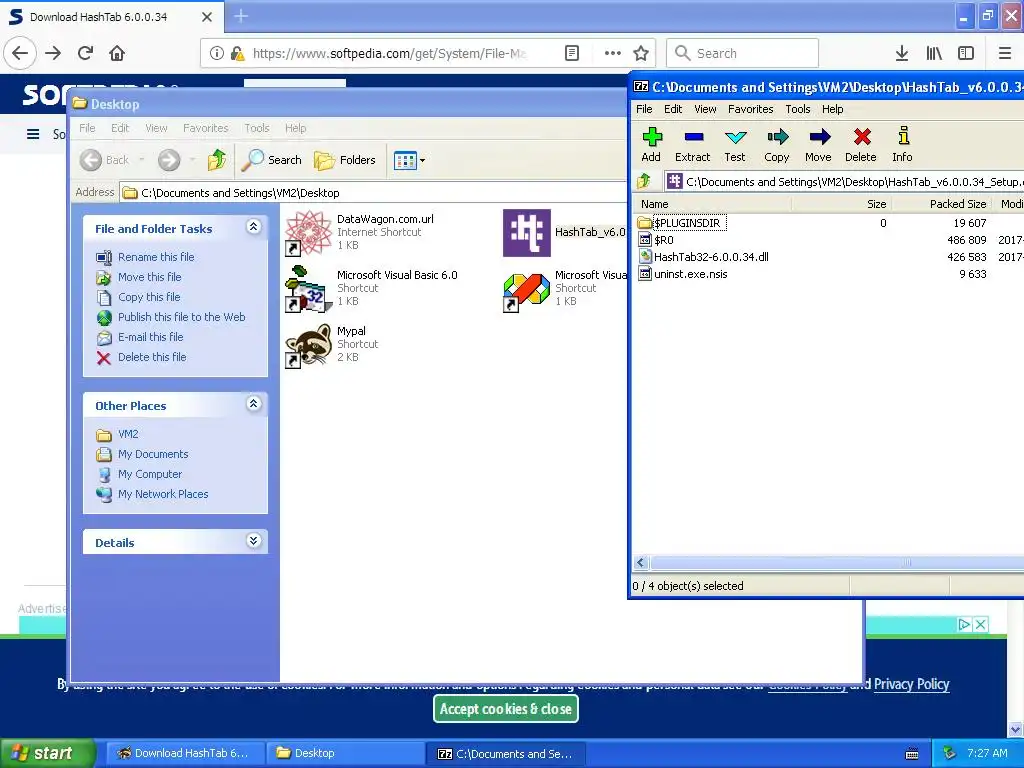Click the Explorer address bar path

pyautogui.click(x=240, y=193)
